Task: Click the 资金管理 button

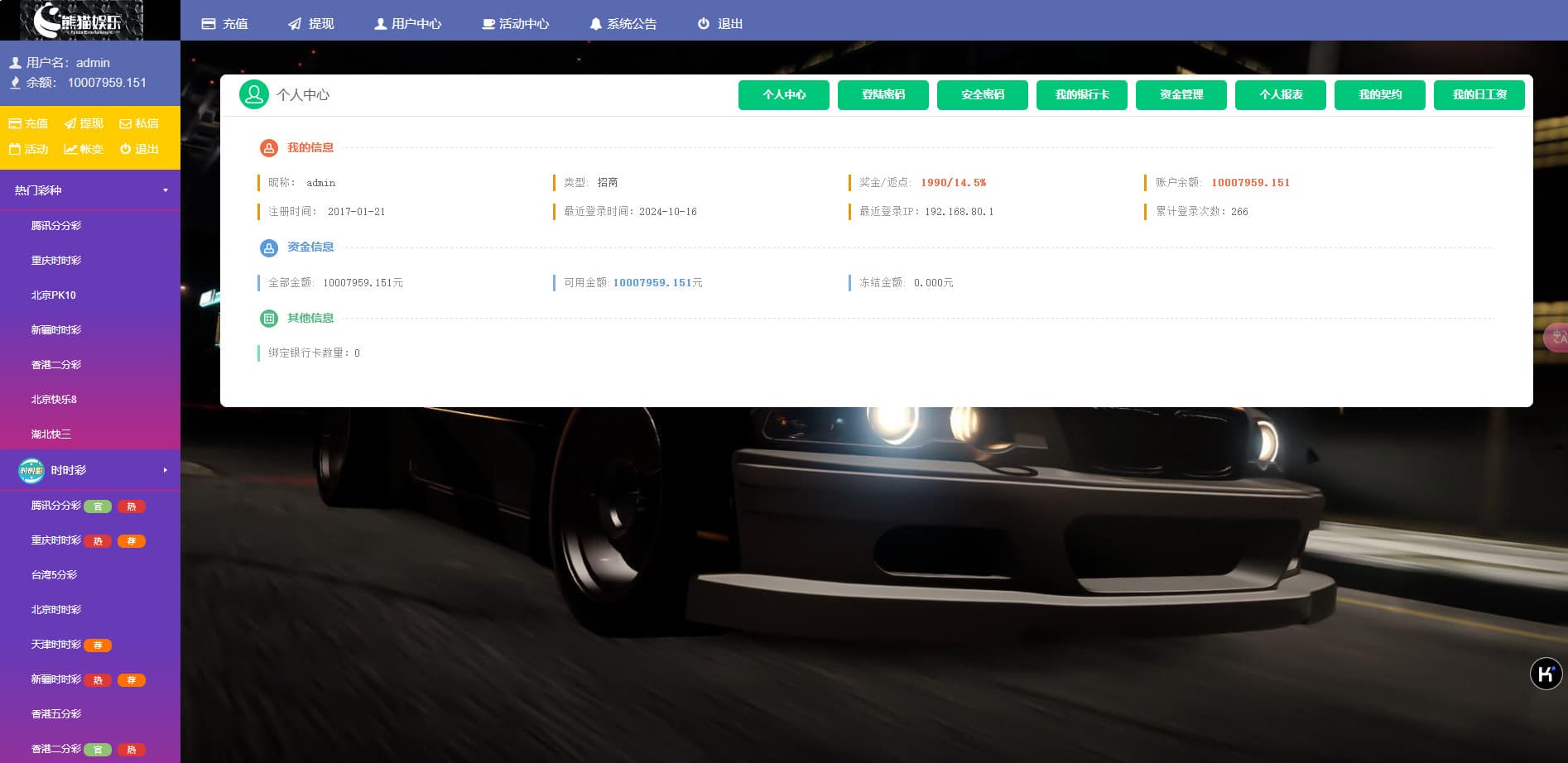Action: [x=1181, y=95]
